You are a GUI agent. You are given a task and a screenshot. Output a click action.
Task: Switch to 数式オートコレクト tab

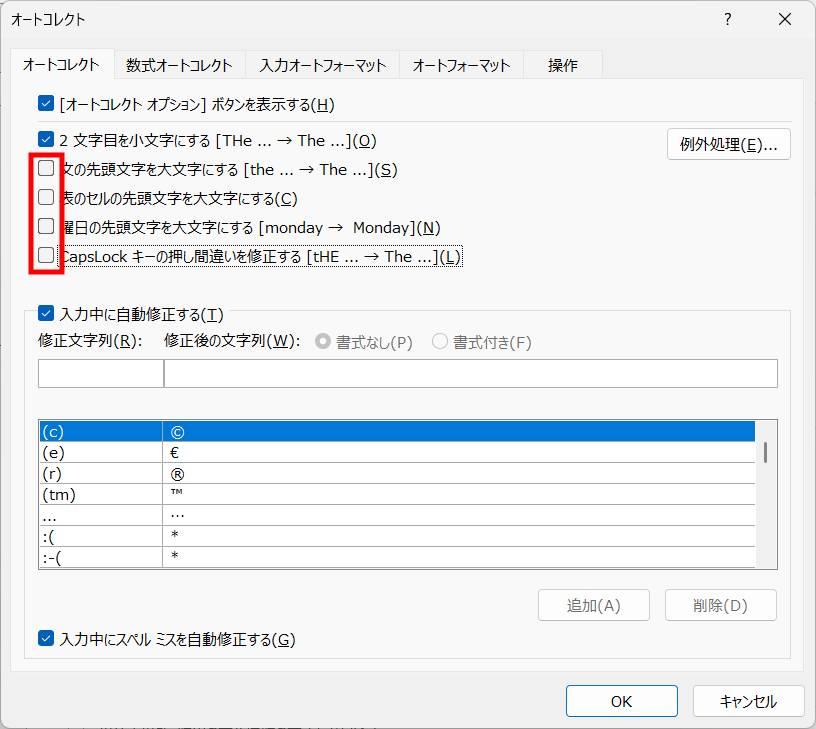coord(179,65)
